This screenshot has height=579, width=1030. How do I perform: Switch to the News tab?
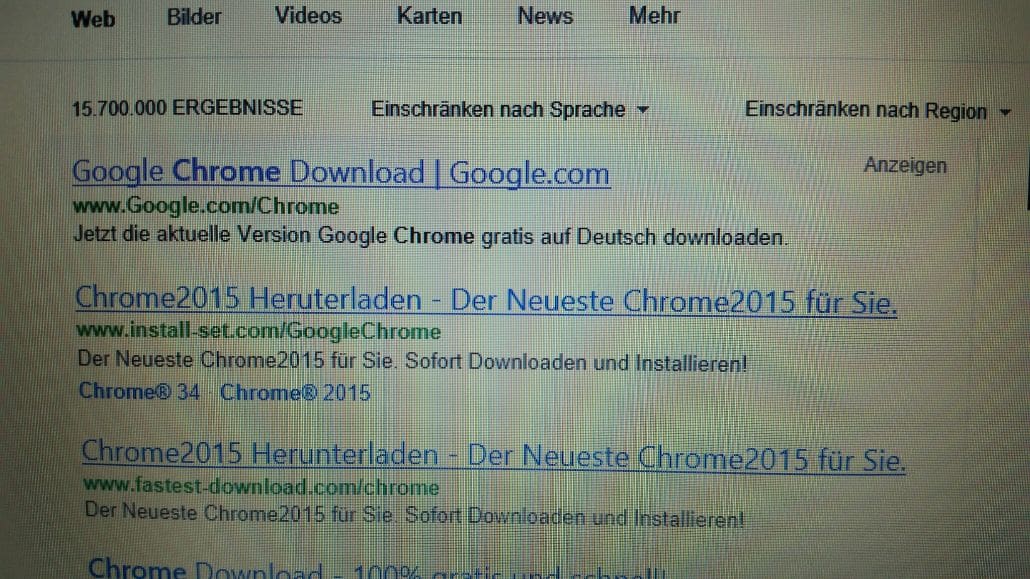pos(545,16)
